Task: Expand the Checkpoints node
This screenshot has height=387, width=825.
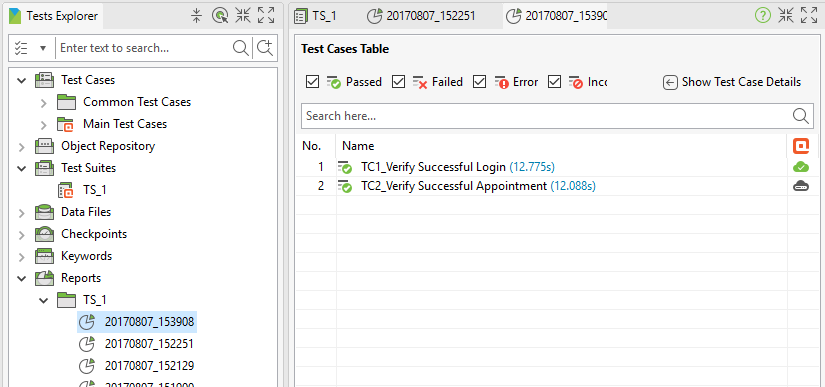Action: tap(22, 235)
